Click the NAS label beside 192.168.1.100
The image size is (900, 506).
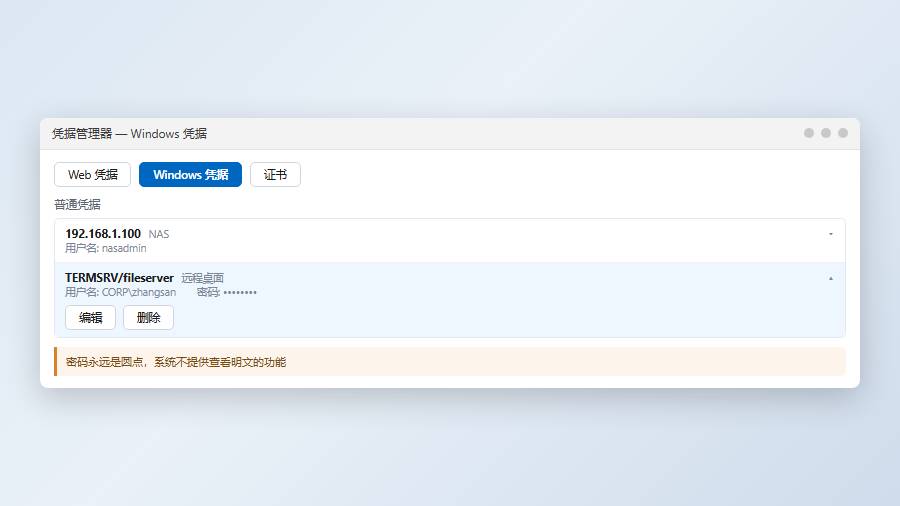pyautogui.click(x=159, y=234)
